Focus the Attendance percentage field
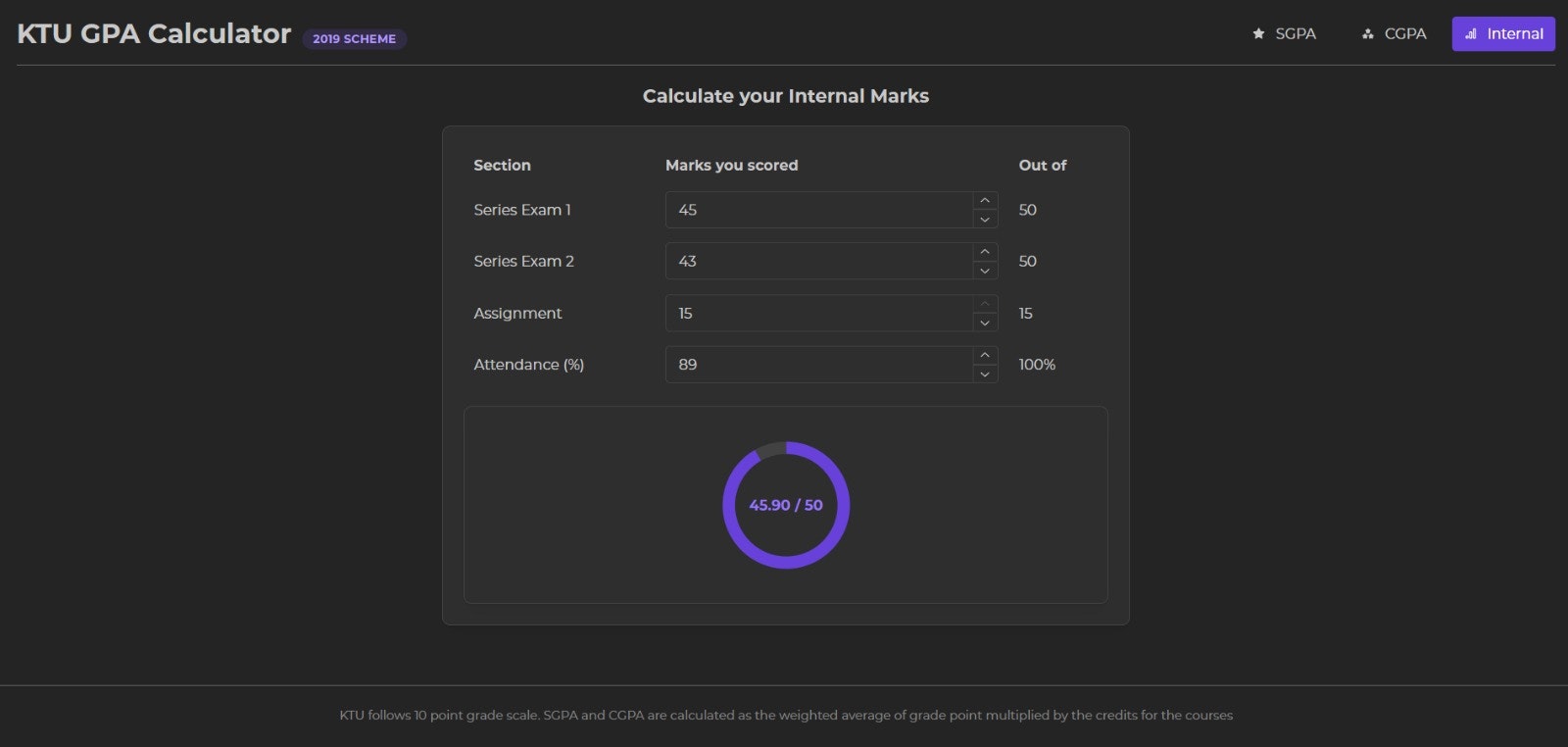This screenshot has height=747, width=1568. (819, 365)
